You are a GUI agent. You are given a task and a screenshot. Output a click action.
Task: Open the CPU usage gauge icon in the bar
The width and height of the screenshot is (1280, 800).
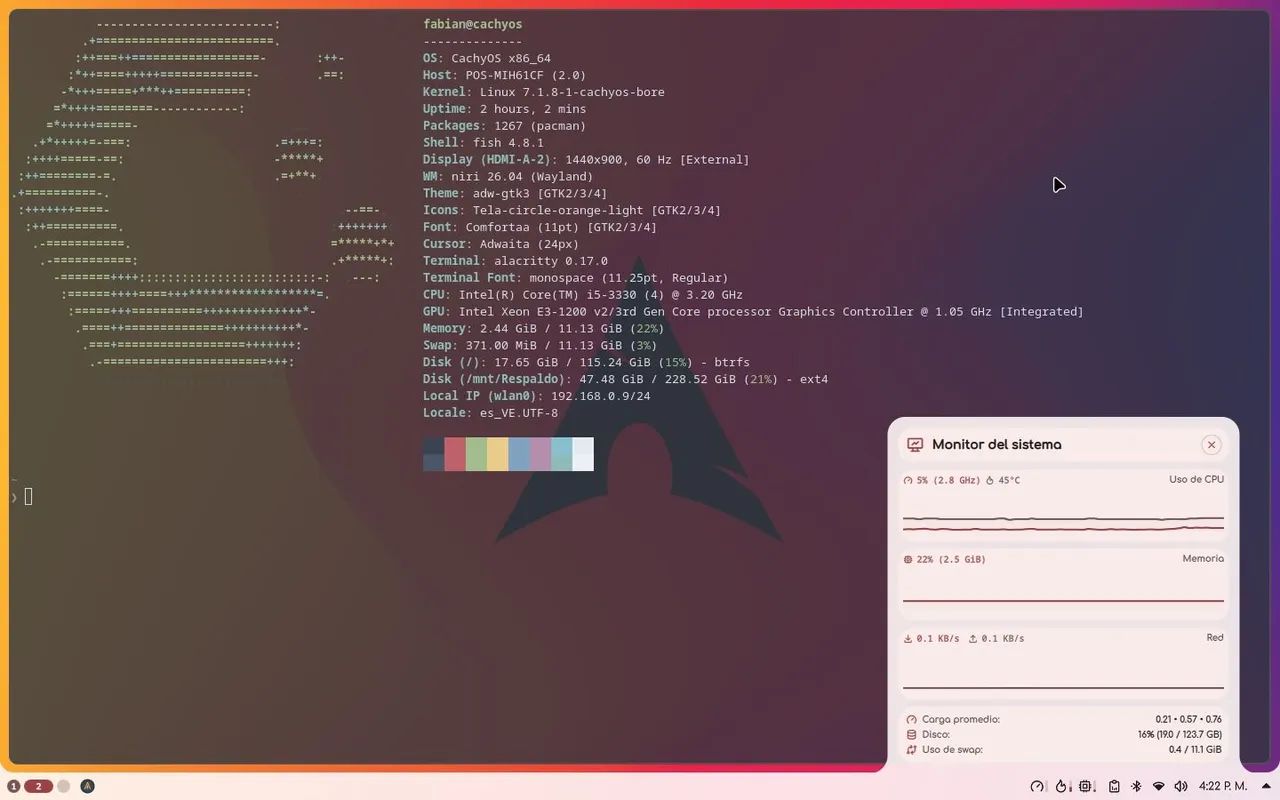click(1037, 786)
